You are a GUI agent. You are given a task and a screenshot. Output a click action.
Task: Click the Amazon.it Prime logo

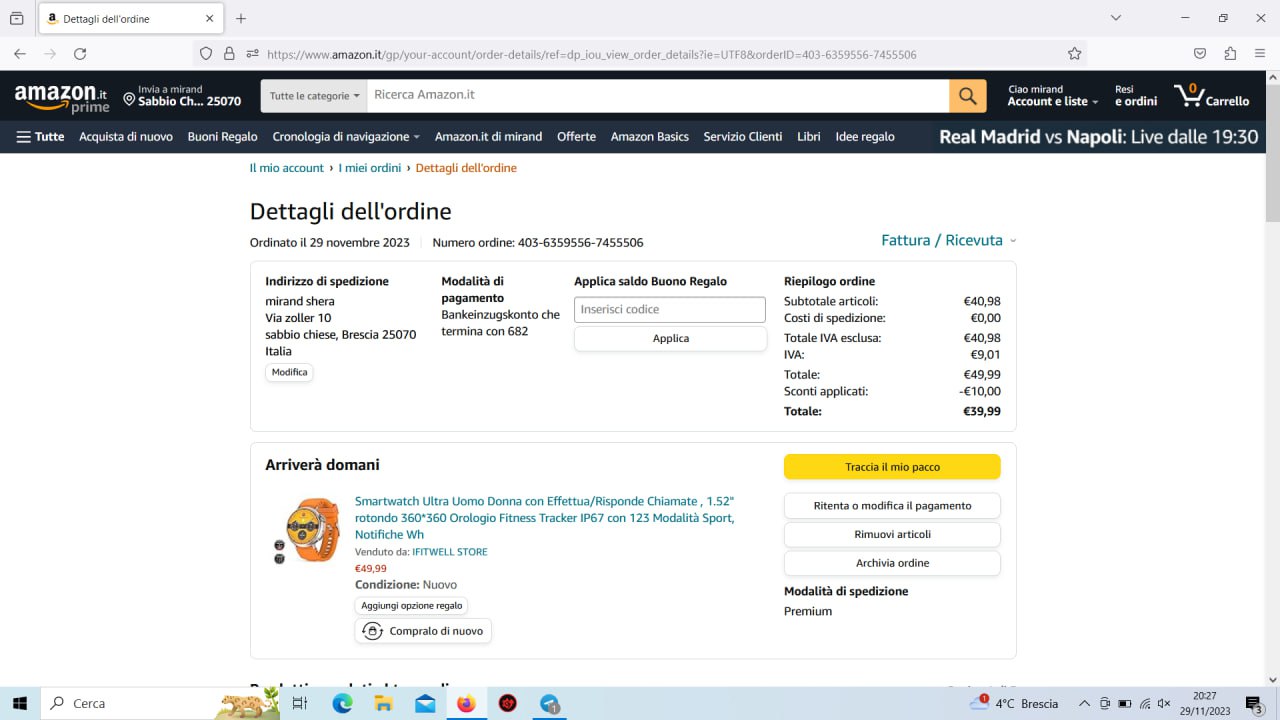[x=62, y=98]
